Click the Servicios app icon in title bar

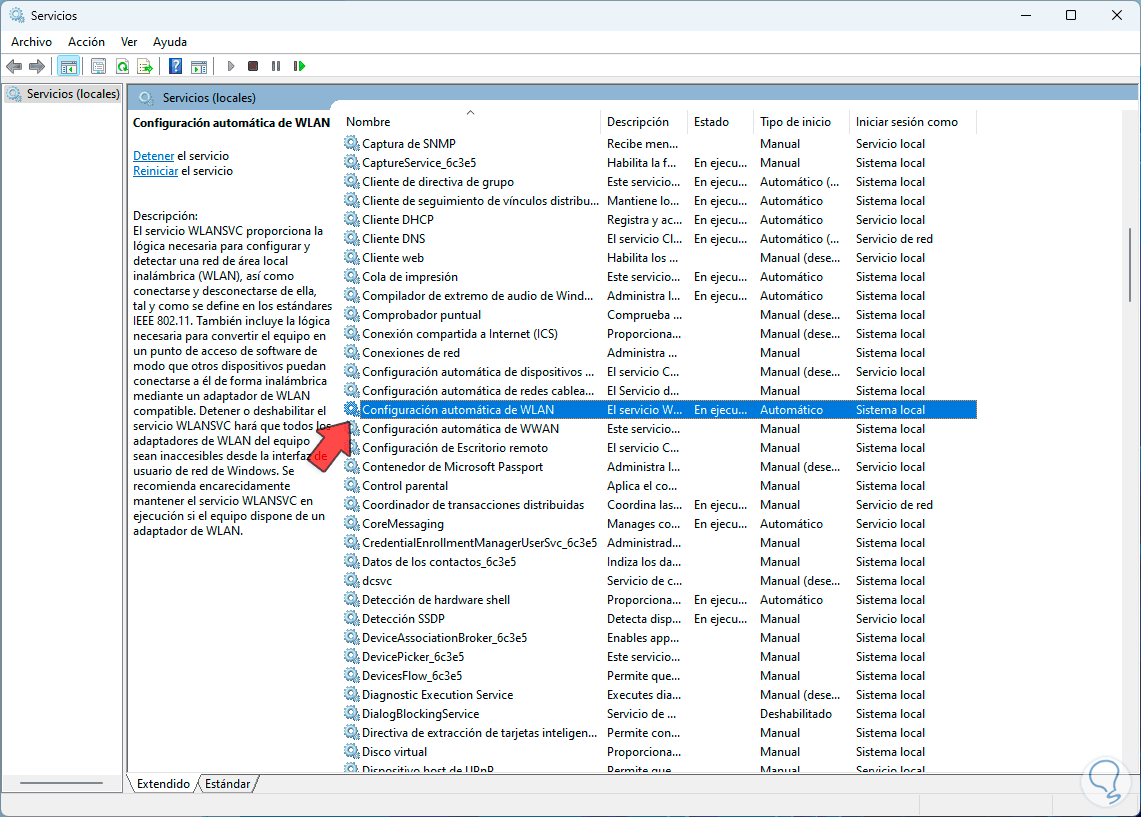click(16, 15)
